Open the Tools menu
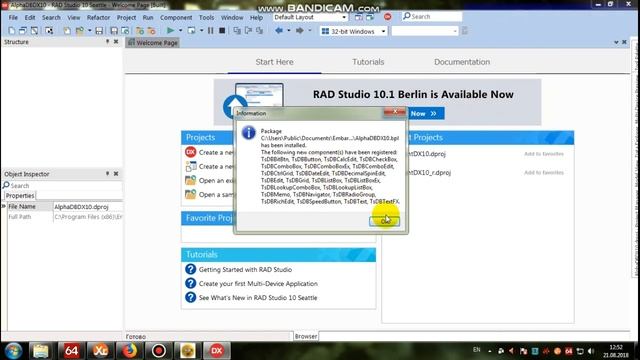The width and height of the screenshot is (640, 360). tap(207, 18)
